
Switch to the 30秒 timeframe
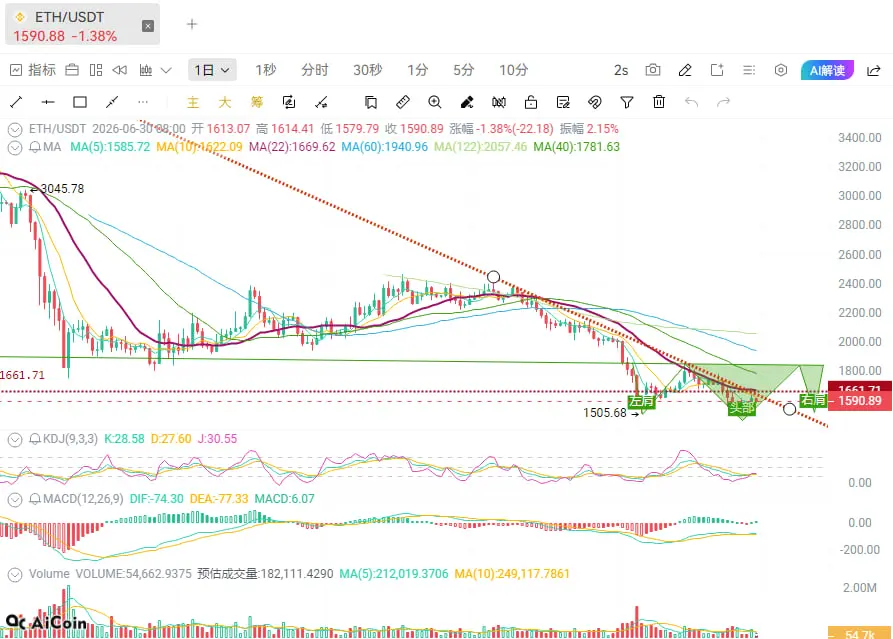pyautogui.click(x=367, y=70)
